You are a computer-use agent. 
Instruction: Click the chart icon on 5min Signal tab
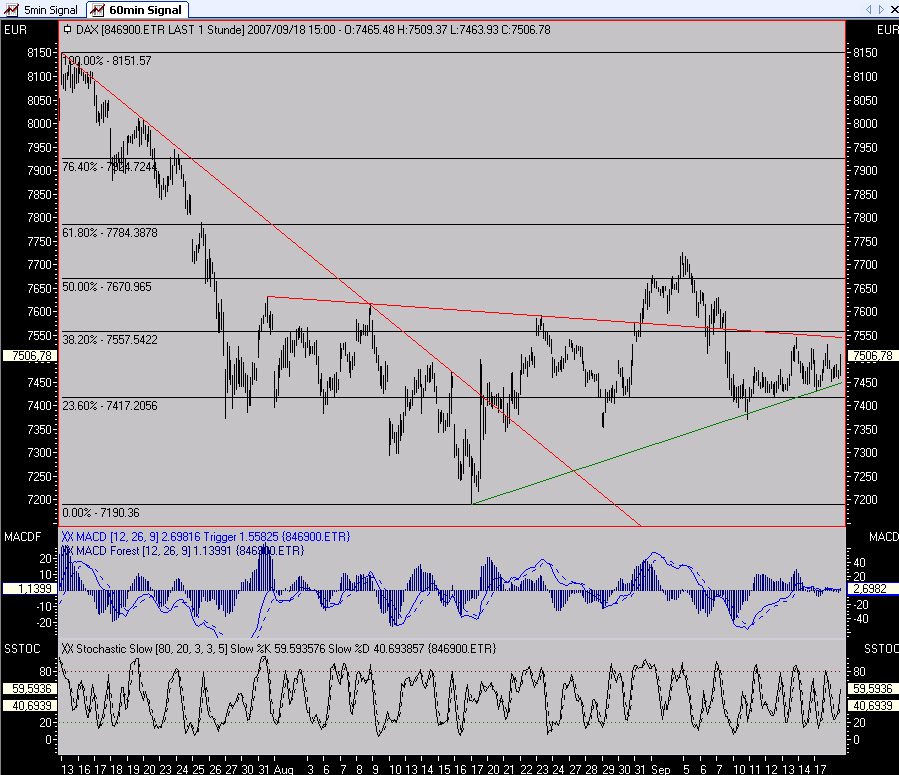tap(11, 10)
